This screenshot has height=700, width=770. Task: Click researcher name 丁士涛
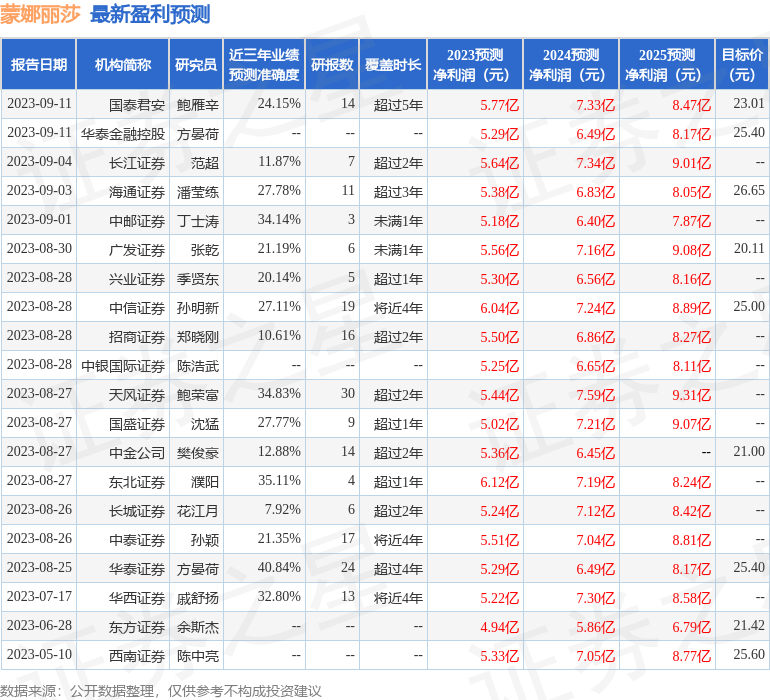(198, 221)
